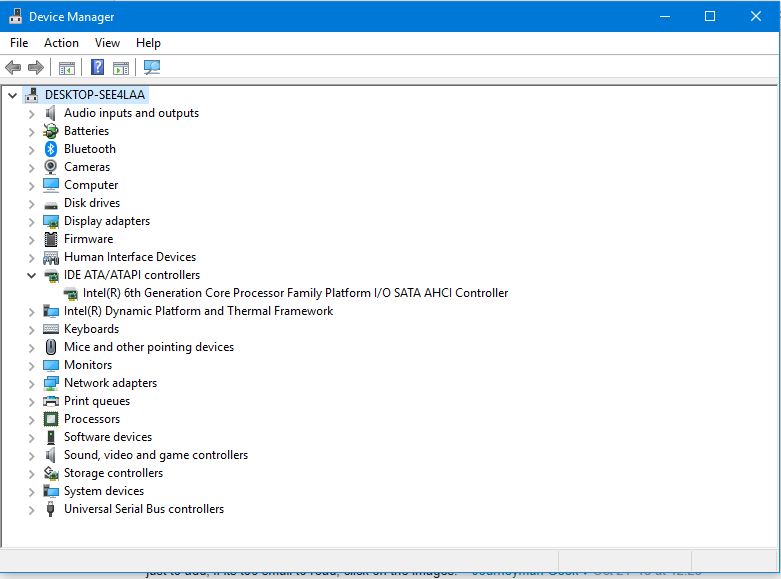Screen dimensions: 781x579
Task: Click the Bluetooth logo icon
Action: (x=51, y=149)
